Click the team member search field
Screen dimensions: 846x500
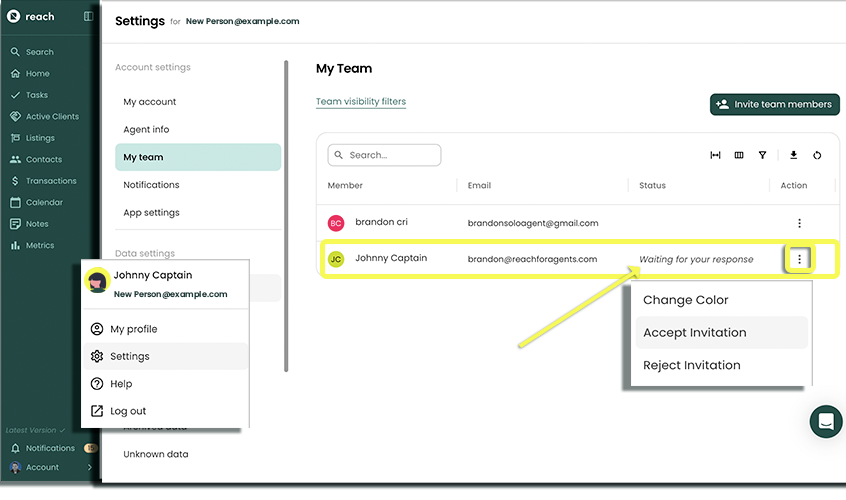pos(384,155)
